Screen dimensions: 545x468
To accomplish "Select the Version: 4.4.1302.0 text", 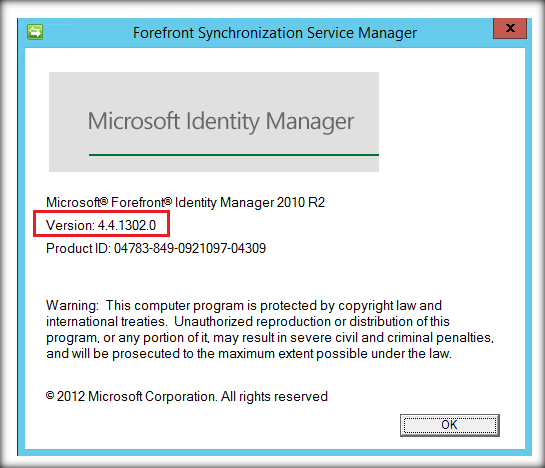I will pyautogui.click(x=101, y=225).
